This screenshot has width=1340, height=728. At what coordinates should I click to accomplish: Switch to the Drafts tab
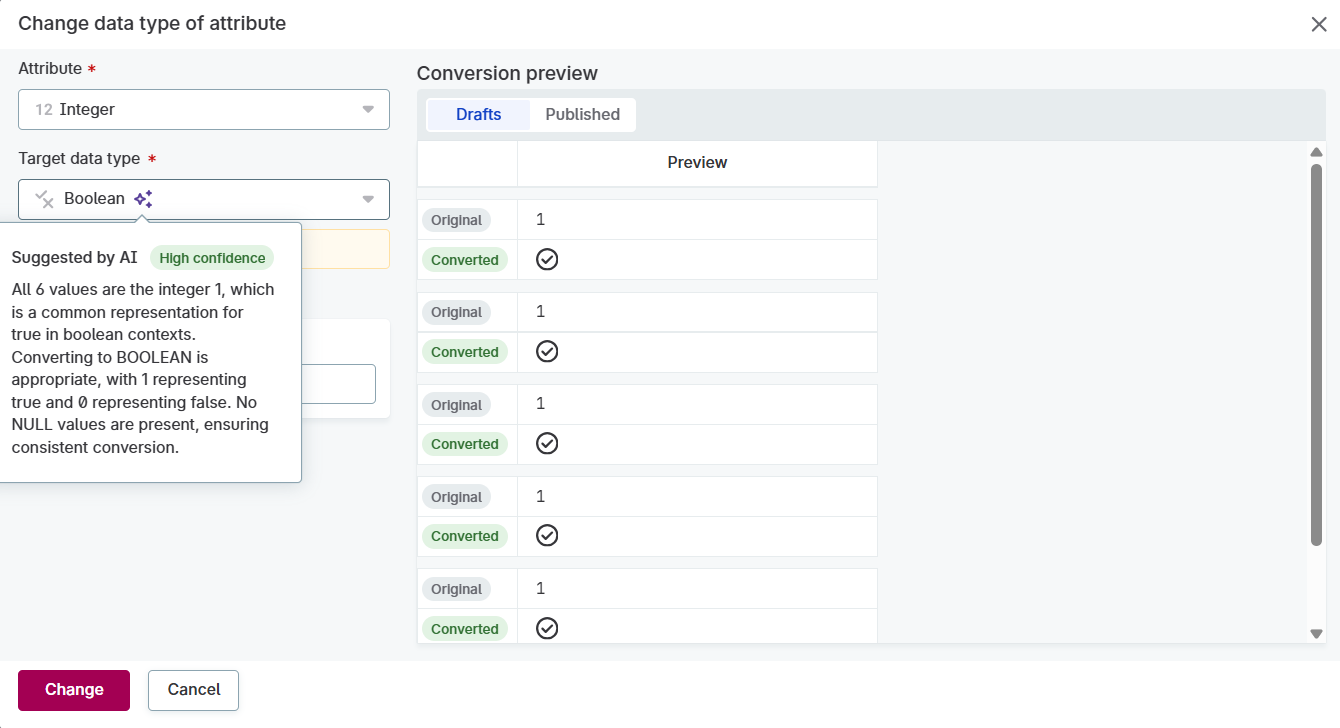point(478,114)
